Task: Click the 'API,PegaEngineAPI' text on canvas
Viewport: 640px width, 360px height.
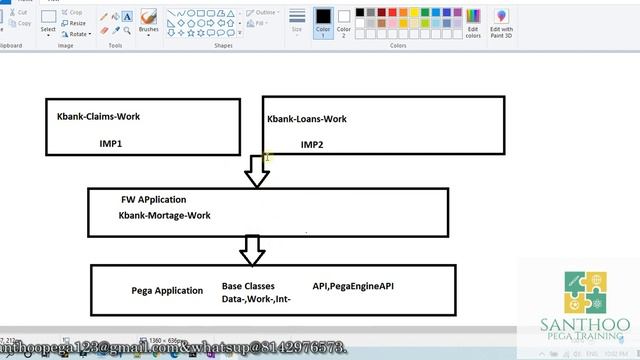Action: tap(353, 286)
